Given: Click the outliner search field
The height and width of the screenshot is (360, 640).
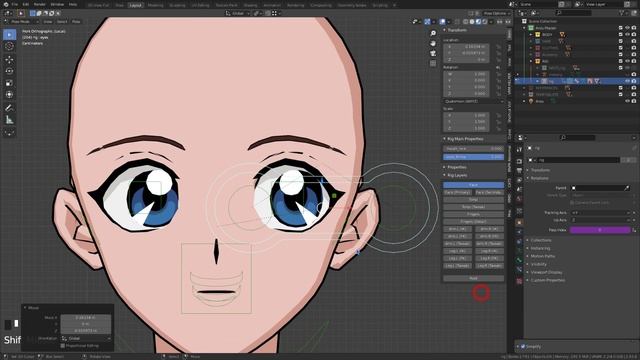Looking at the screenshot, I should tap(573, 13).
